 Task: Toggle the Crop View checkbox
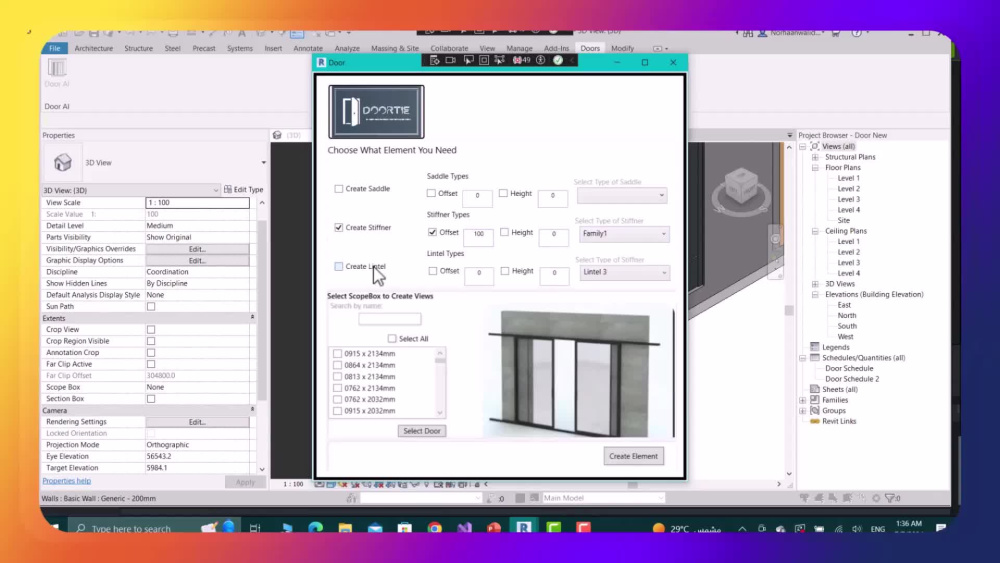tap(151, 330)
